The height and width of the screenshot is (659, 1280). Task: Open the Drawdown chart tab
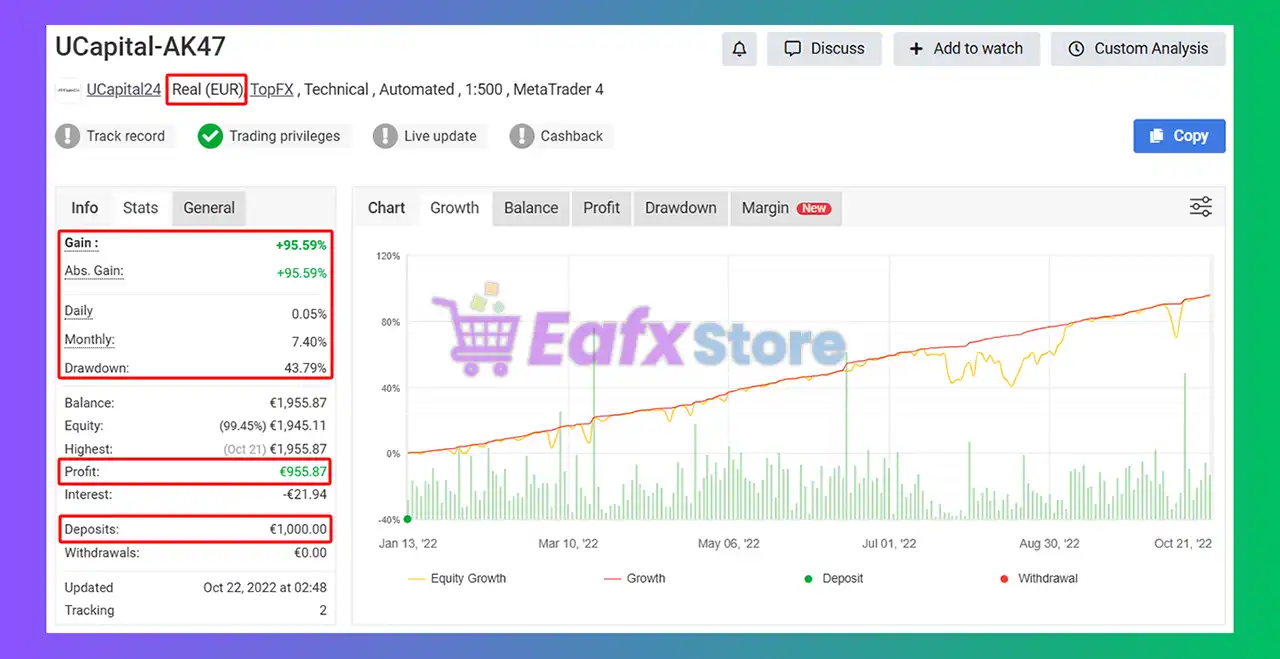click(680, 208)
